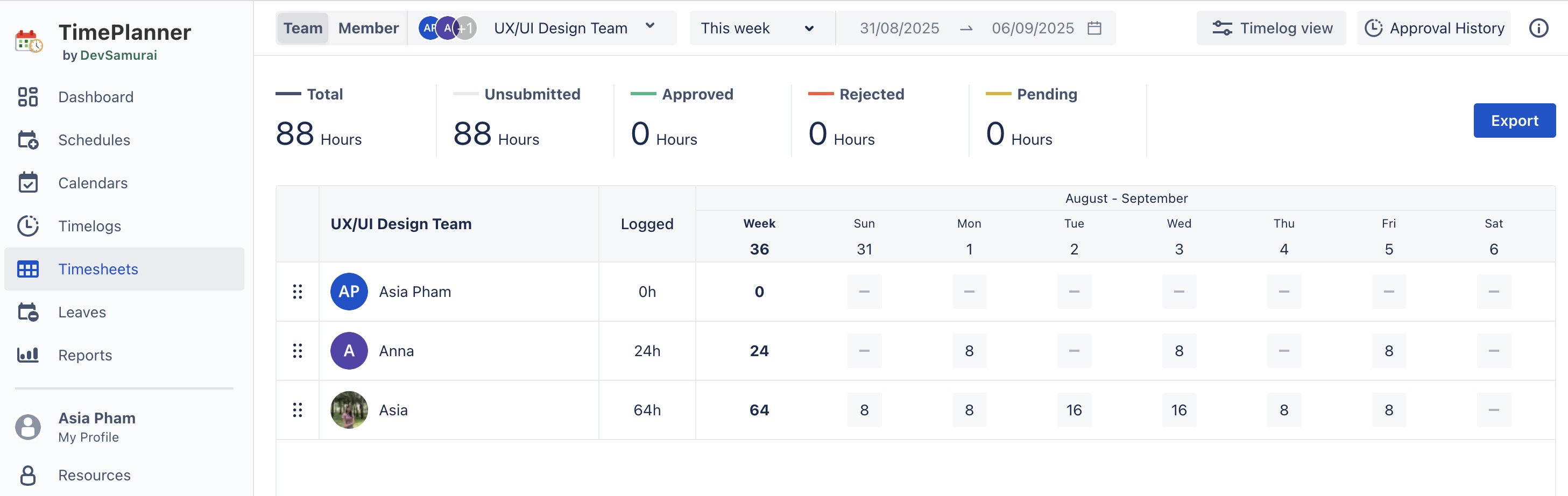Expand the UX/UI Design Team dropdown
The image size is (1568, 496).
(649, 27)
